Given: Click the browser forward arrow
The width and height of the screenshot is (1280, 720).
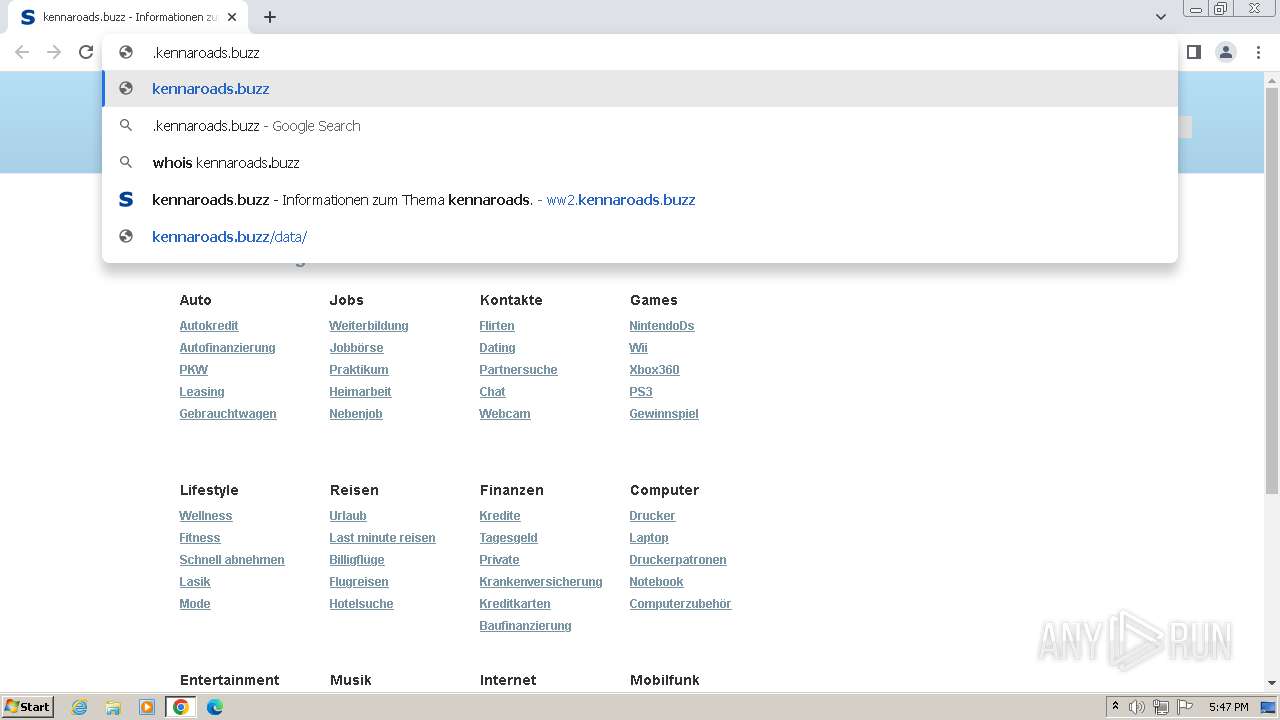Looking at the screenshot, I should coord(54,52).
